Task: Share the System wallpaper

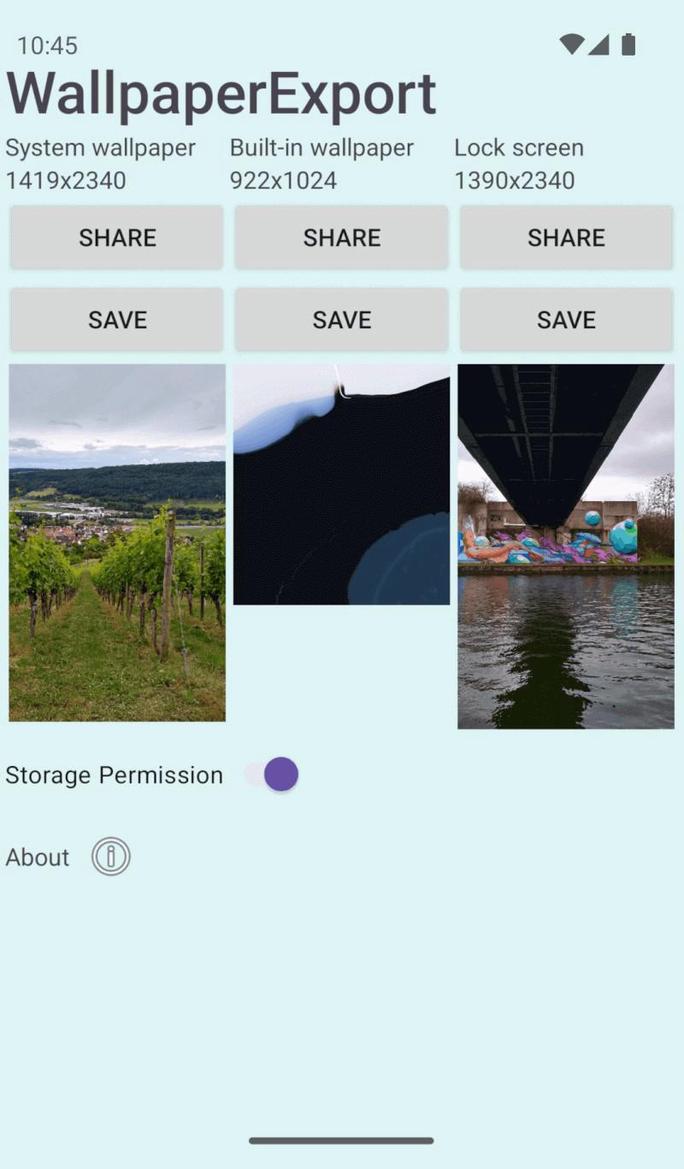Action: pos(116,237)
